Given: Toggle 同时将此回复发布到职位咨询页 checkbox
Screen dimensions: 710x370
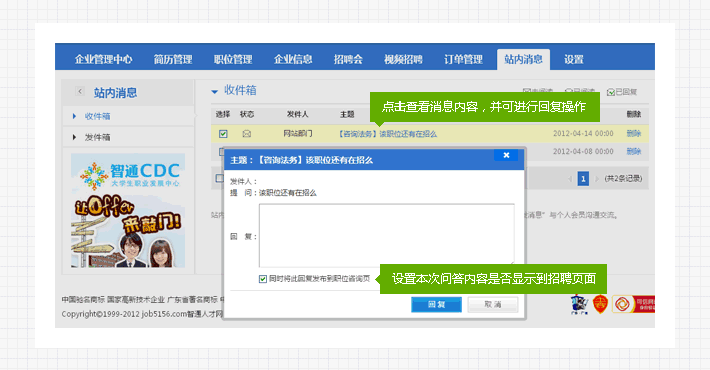Looking at the screenshot, I should [x=263, y=279].
